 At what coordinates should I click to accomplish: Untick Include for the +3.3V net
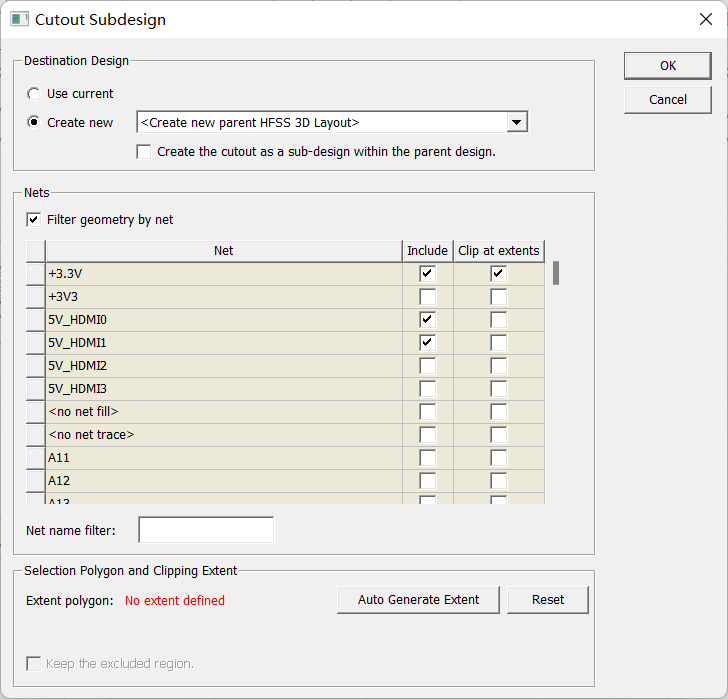point(428,273)
